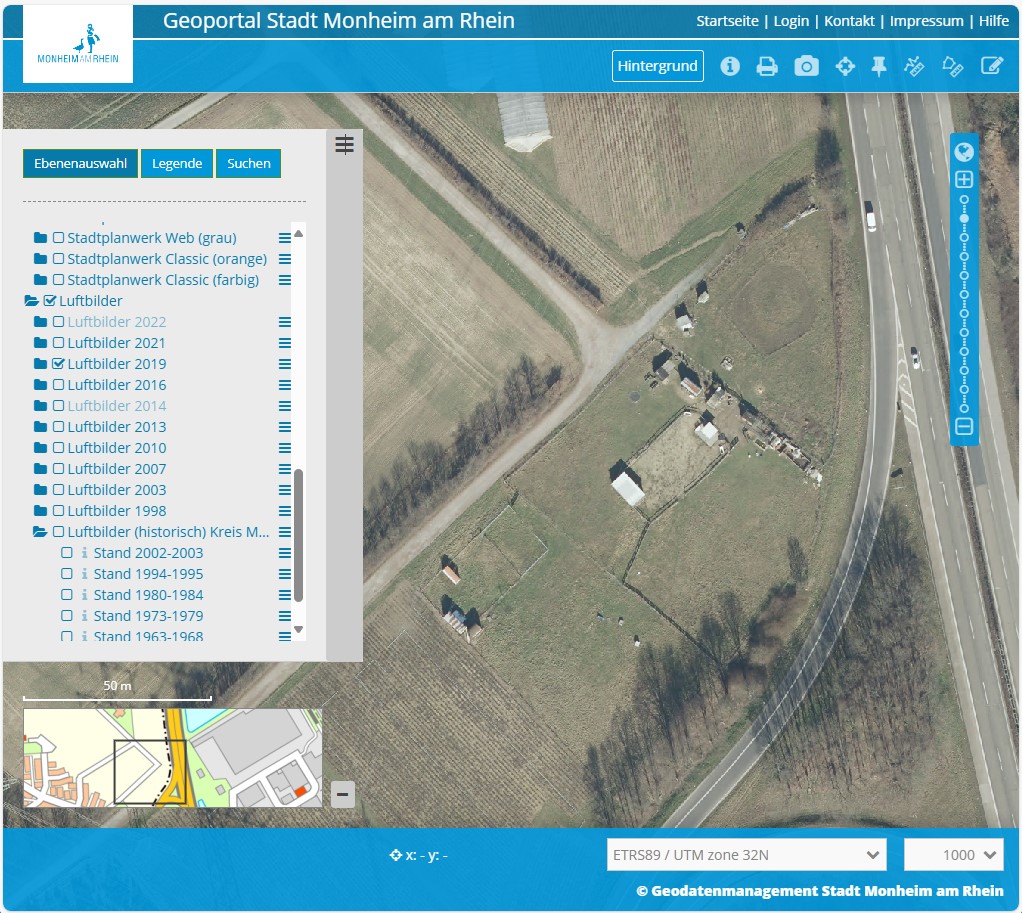1022x913 pixels.
Task: Click the info query tool icon
Action: coord(730,66)
